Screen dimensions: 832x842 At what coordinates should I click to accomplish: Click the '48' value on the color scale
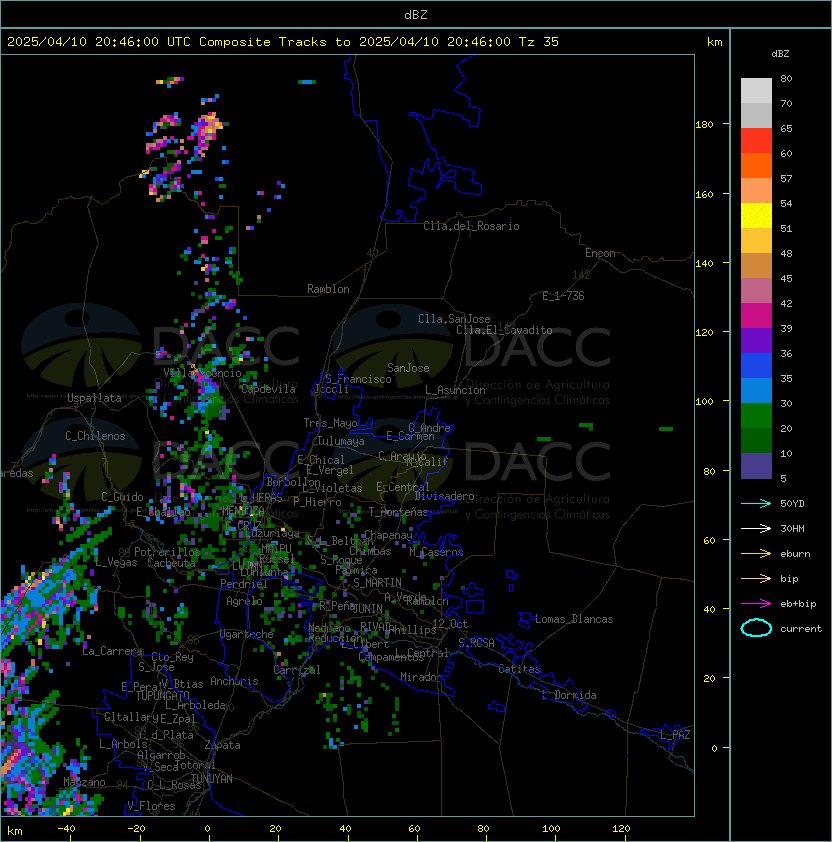pos(786,253)
